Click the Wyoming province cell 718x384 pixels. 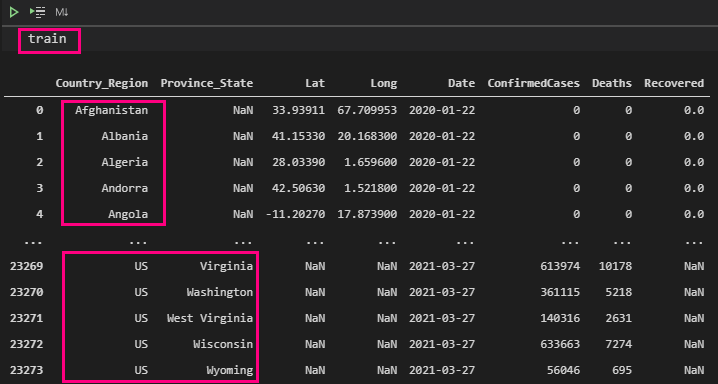click(x=229, y=370)
